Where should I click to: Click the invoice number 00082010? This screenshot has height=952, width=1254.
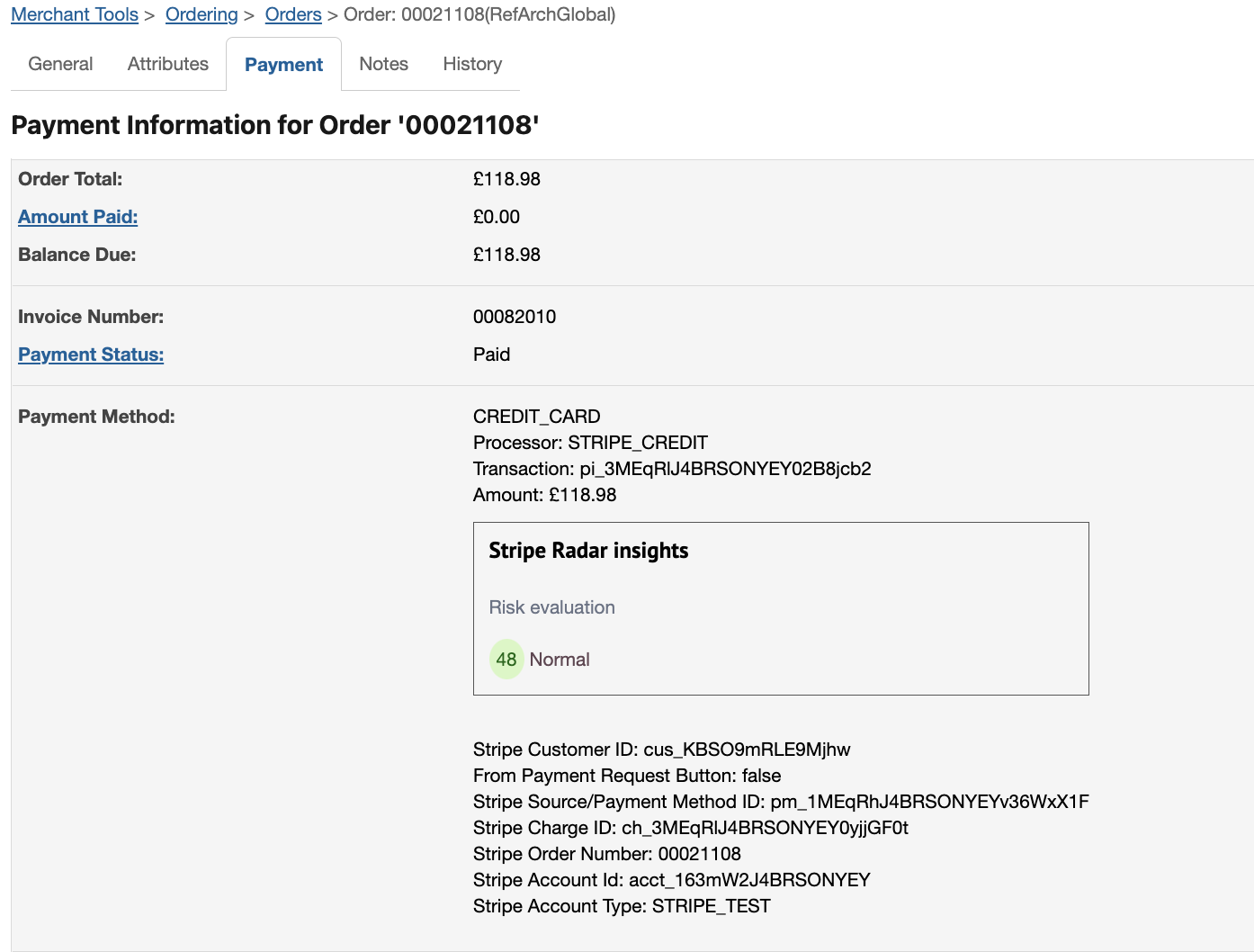click(x=515, y=317)
